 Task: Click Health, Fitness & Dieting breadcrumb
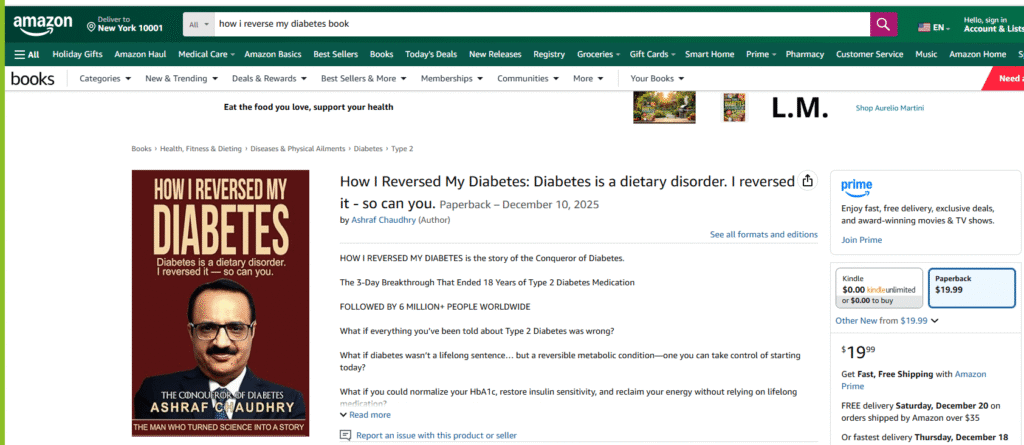pos(200,149)
